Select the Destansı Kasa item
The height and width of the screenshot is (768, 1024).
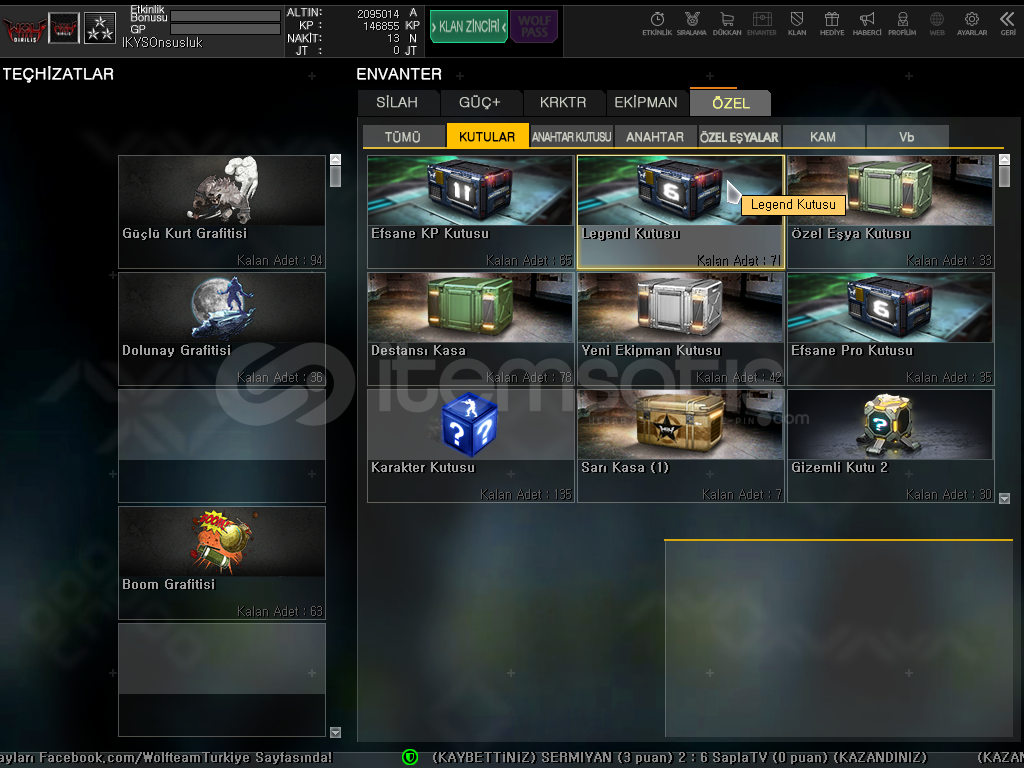470,329
